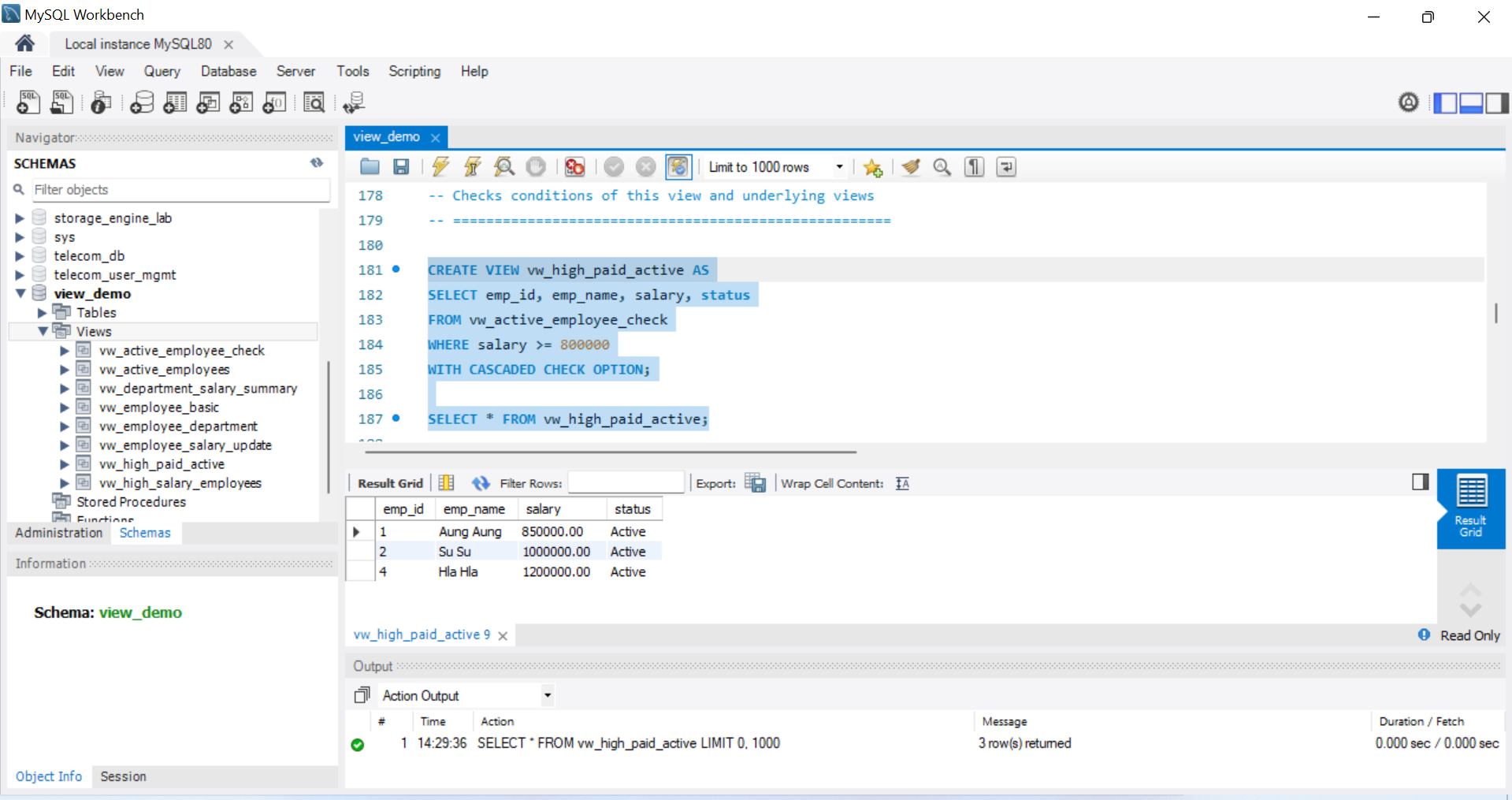Click the Filter Rows field
This screenshot has height=800, width=1512.
click(x=626, y=482)
